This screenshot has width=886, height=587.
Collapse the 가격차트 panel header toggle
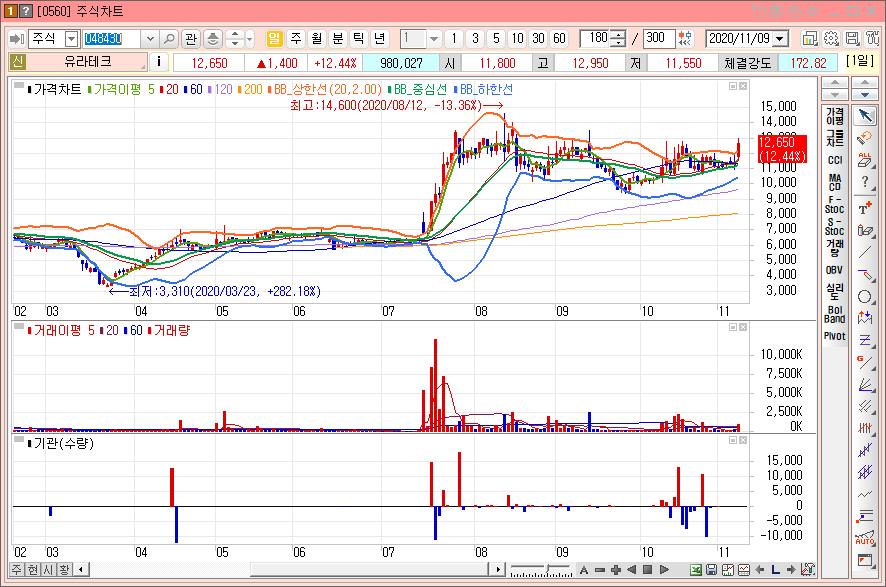pyautogui.click(x=19, y=87)
